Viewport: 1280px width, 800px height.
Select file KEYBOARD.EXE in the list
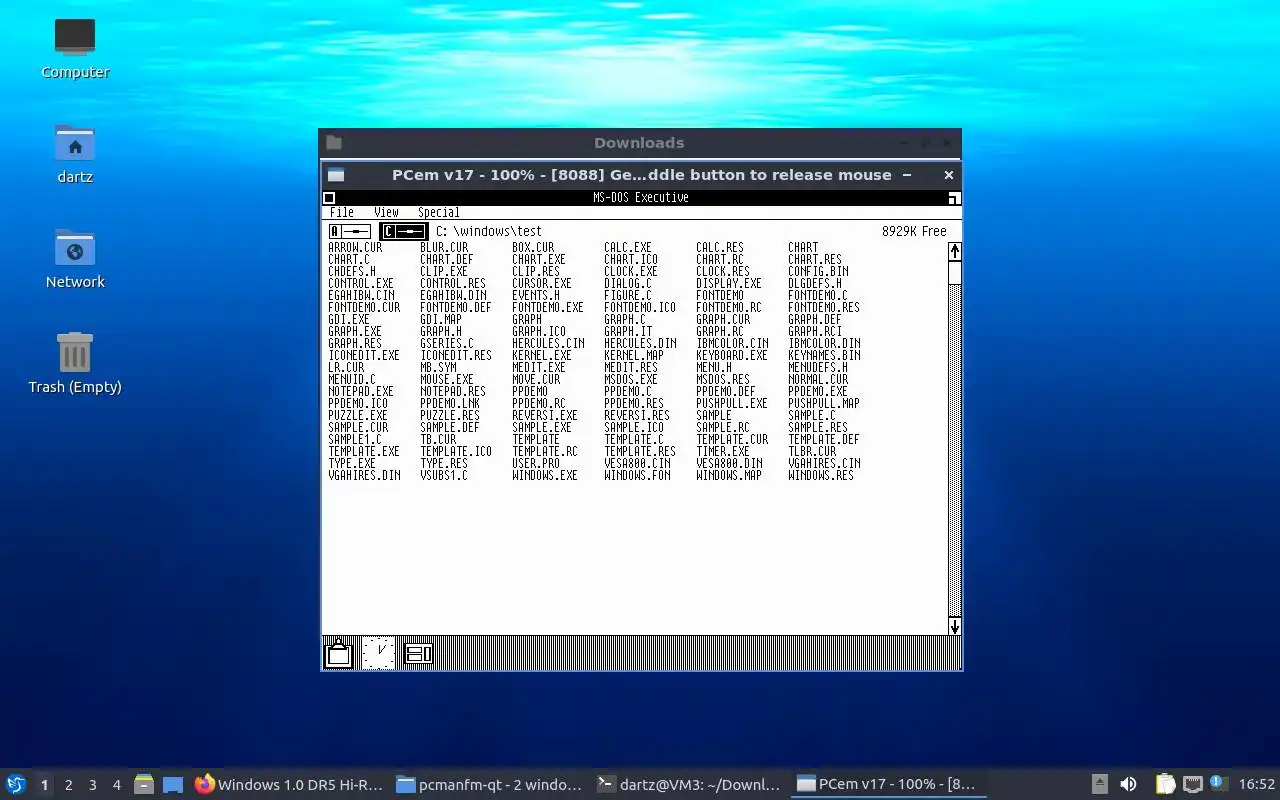(x=732, y=355)
